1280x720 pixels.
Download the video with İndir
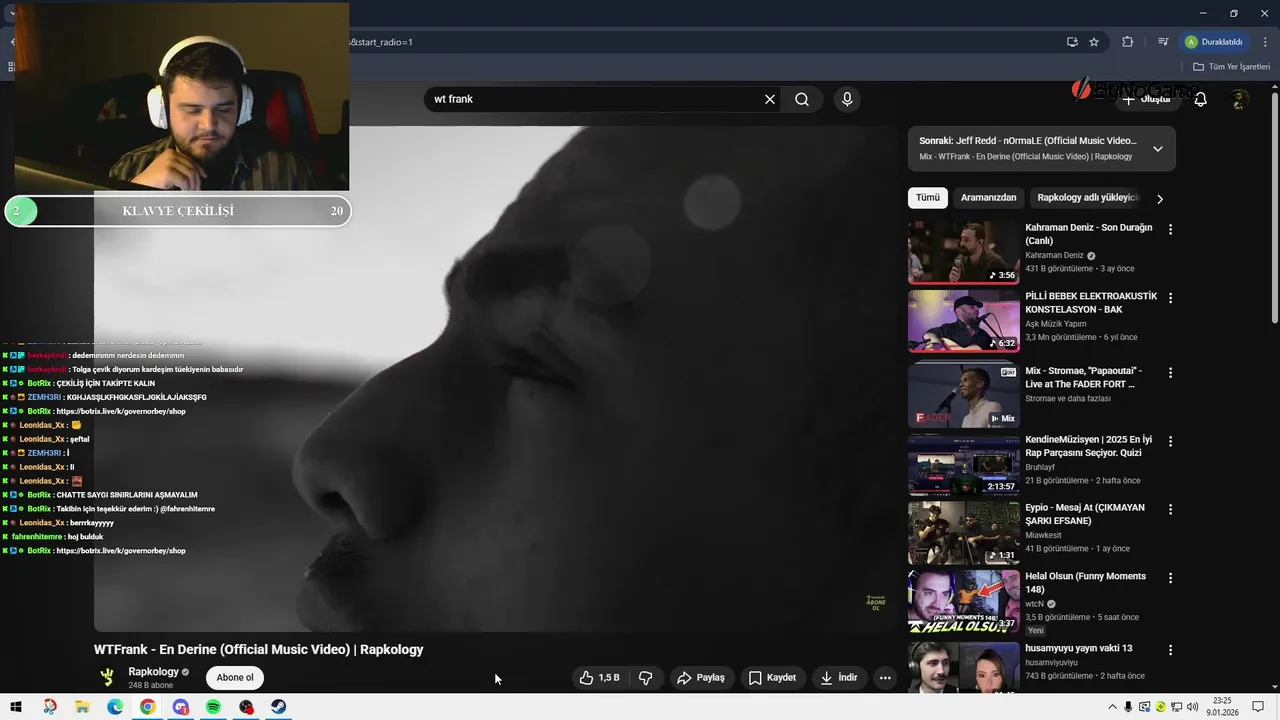838,677
